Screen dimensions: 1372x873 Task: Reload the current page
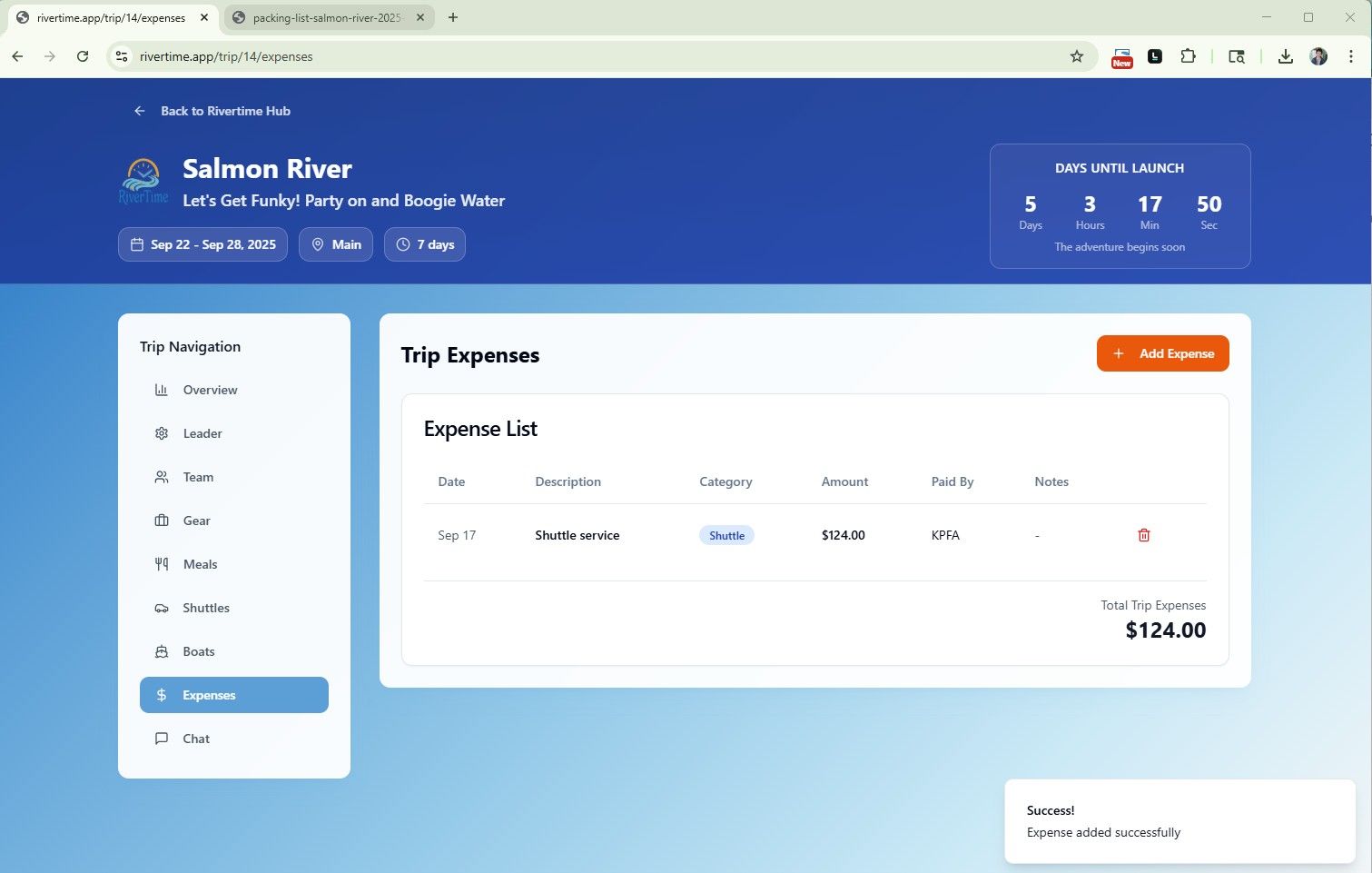point(83,56)
